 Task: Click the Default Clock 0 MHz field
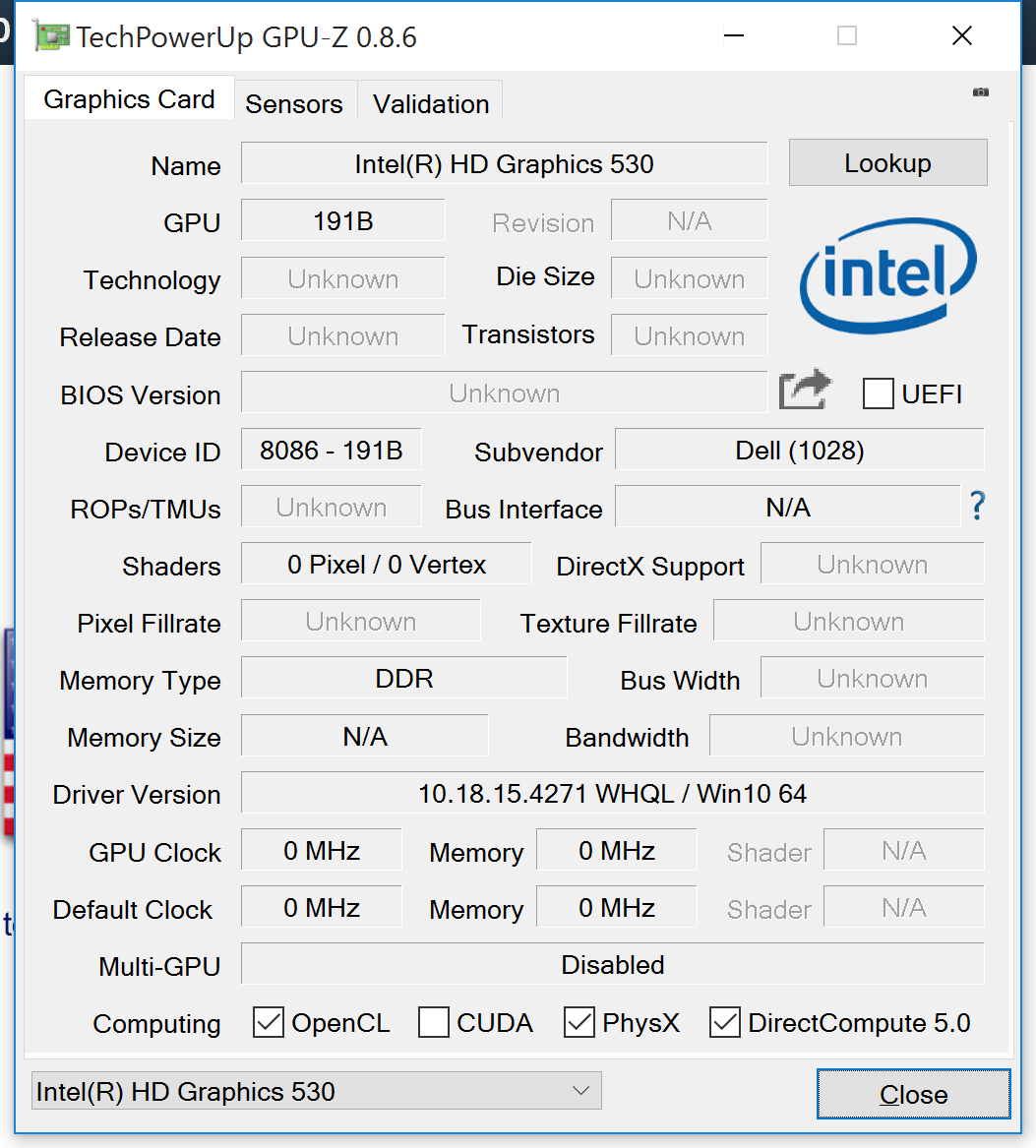click(322, 907)
